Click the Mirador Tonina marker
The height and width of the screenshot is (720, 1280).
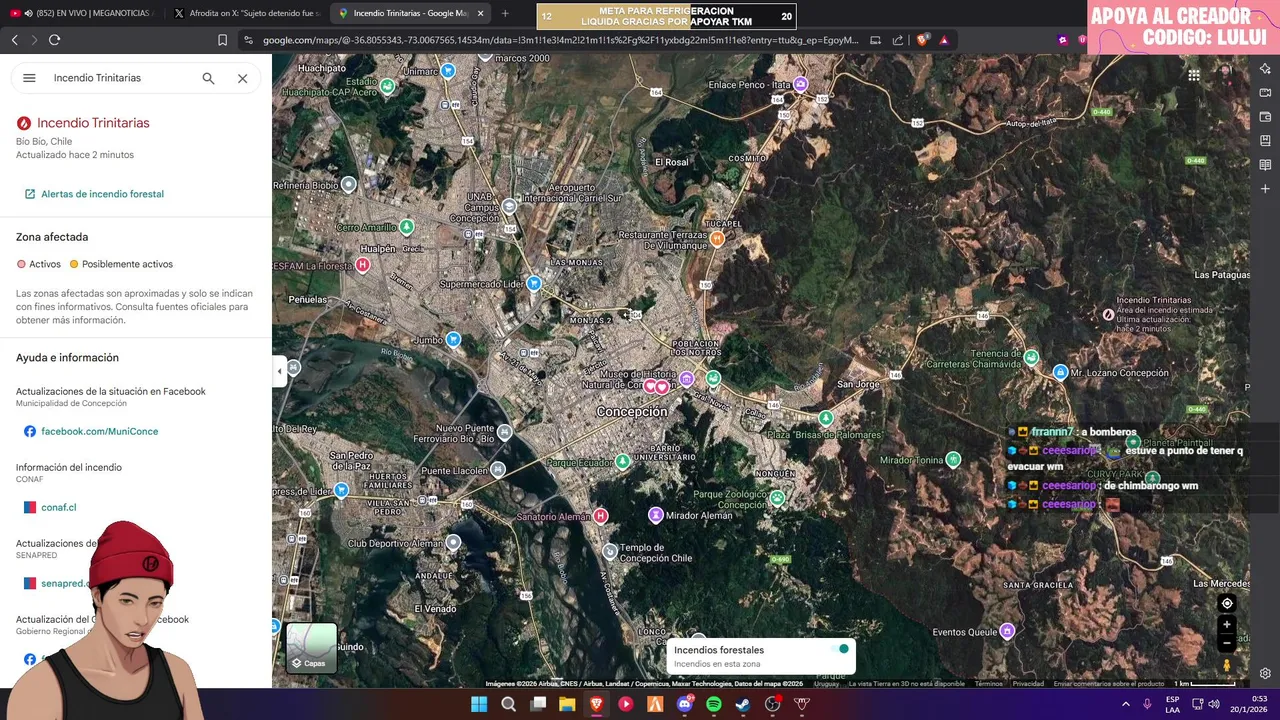[x=953, y=459]
